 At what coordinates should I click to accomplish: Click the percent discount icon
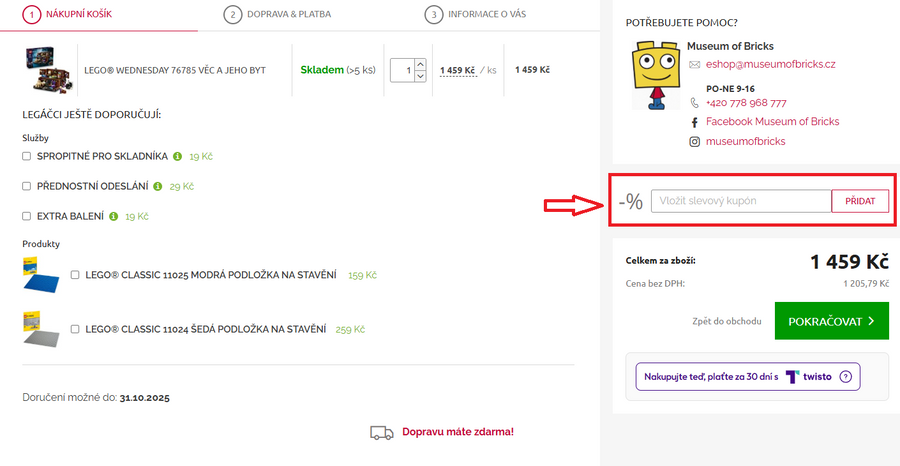tap(631, 201)
